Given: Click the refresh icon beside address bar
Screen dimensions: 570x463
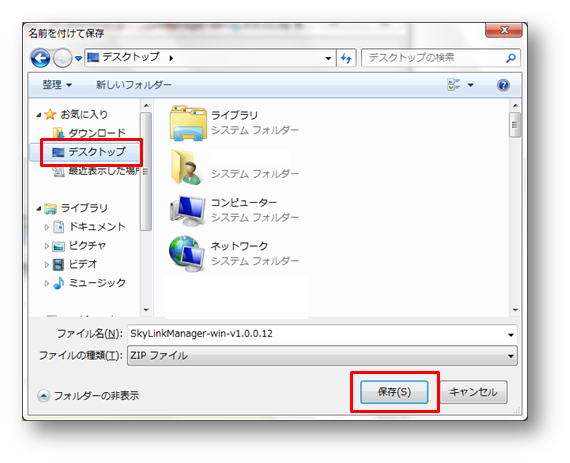Looking at the screenshot, I should click(x=346, y=58).
